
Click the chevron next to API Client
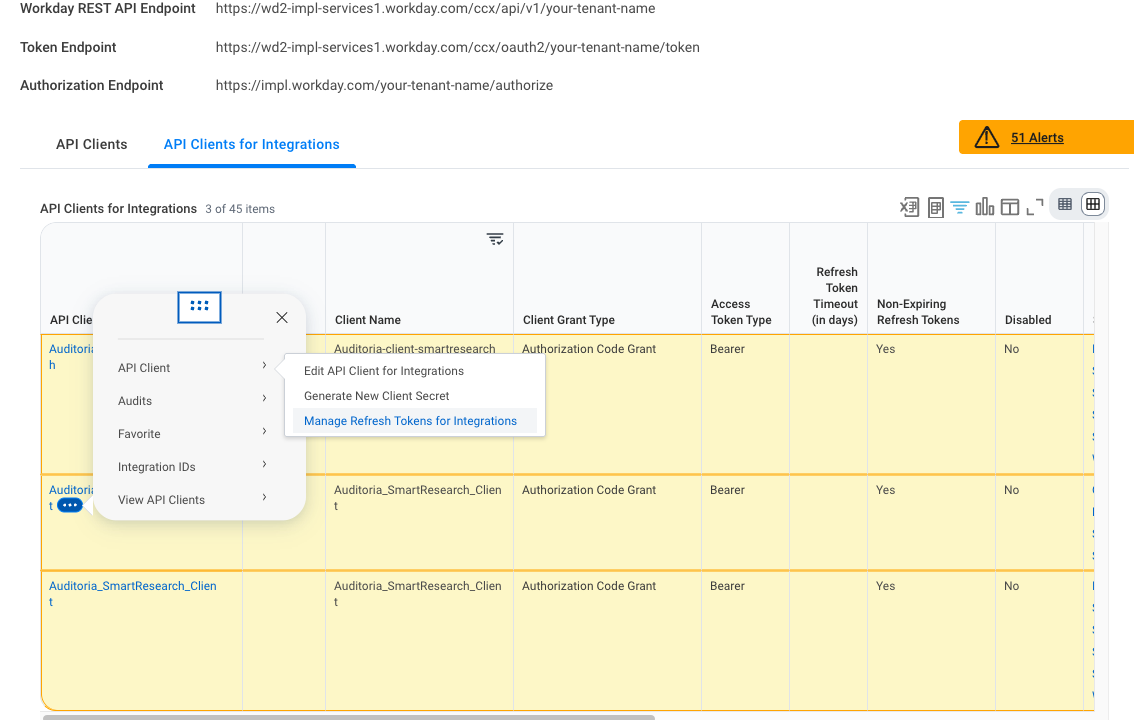(x=265, y=365)
